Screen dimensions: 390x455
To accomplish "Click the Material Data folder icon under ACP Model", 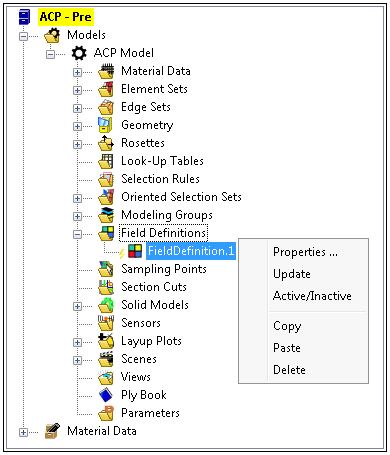I will 106,71.
